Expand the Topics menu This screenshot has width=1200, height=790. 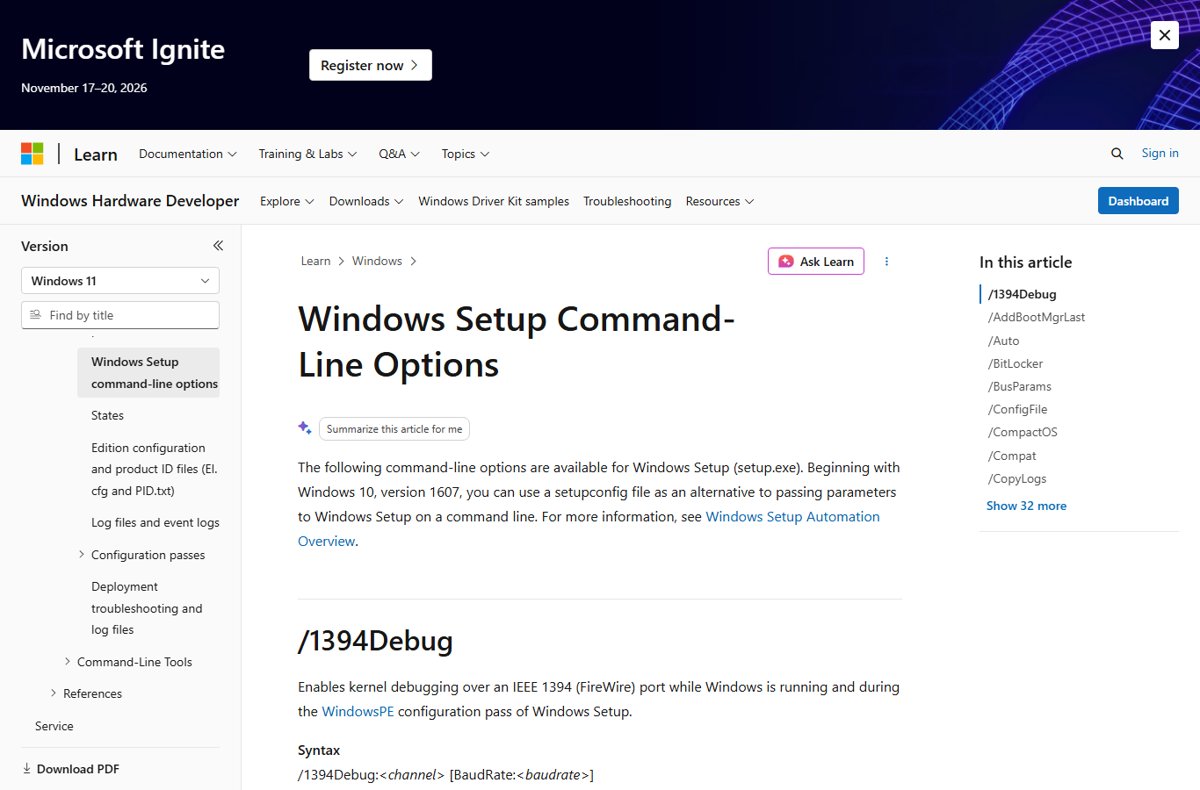tap(465, 154)
